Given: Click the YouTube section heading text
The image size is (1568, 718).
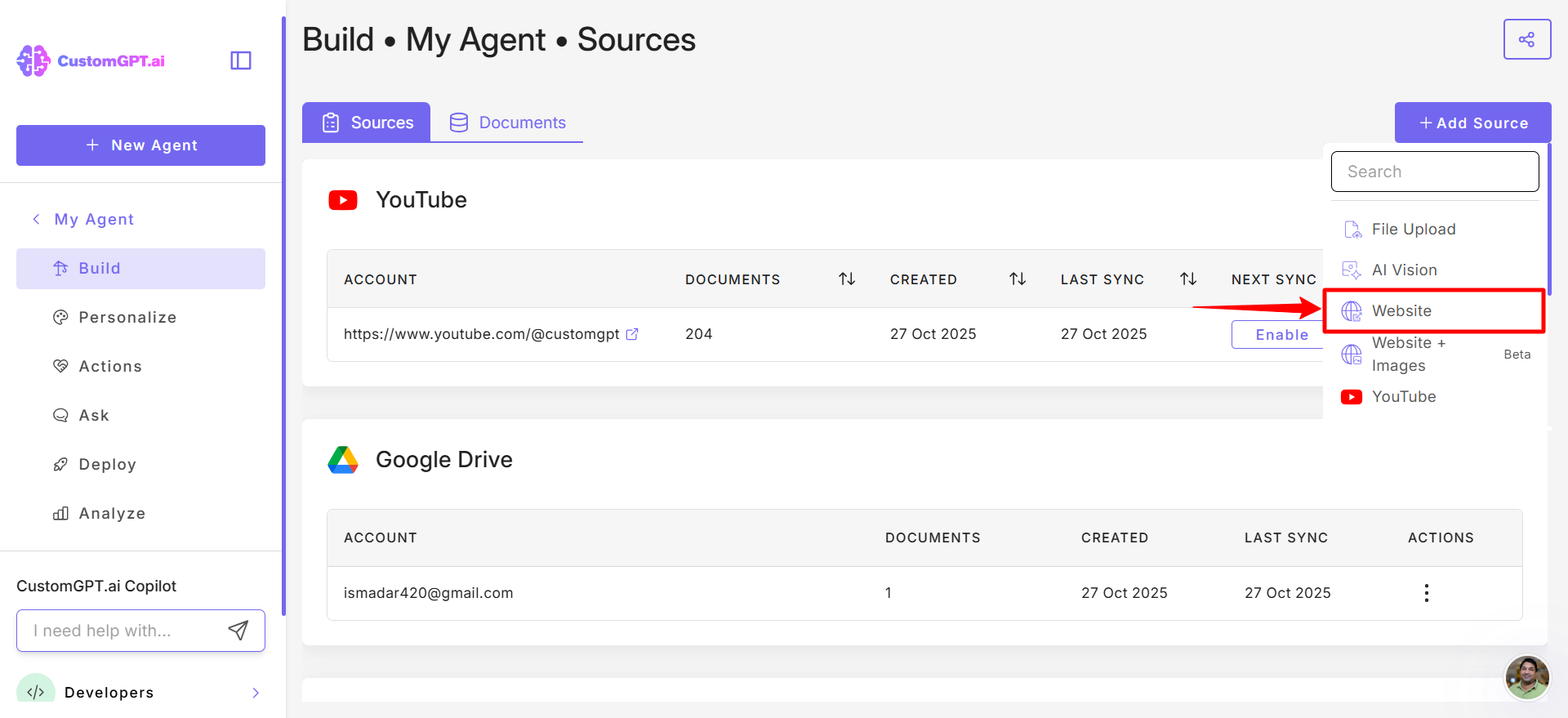Looking at the screenshot, I should point(421,200).
